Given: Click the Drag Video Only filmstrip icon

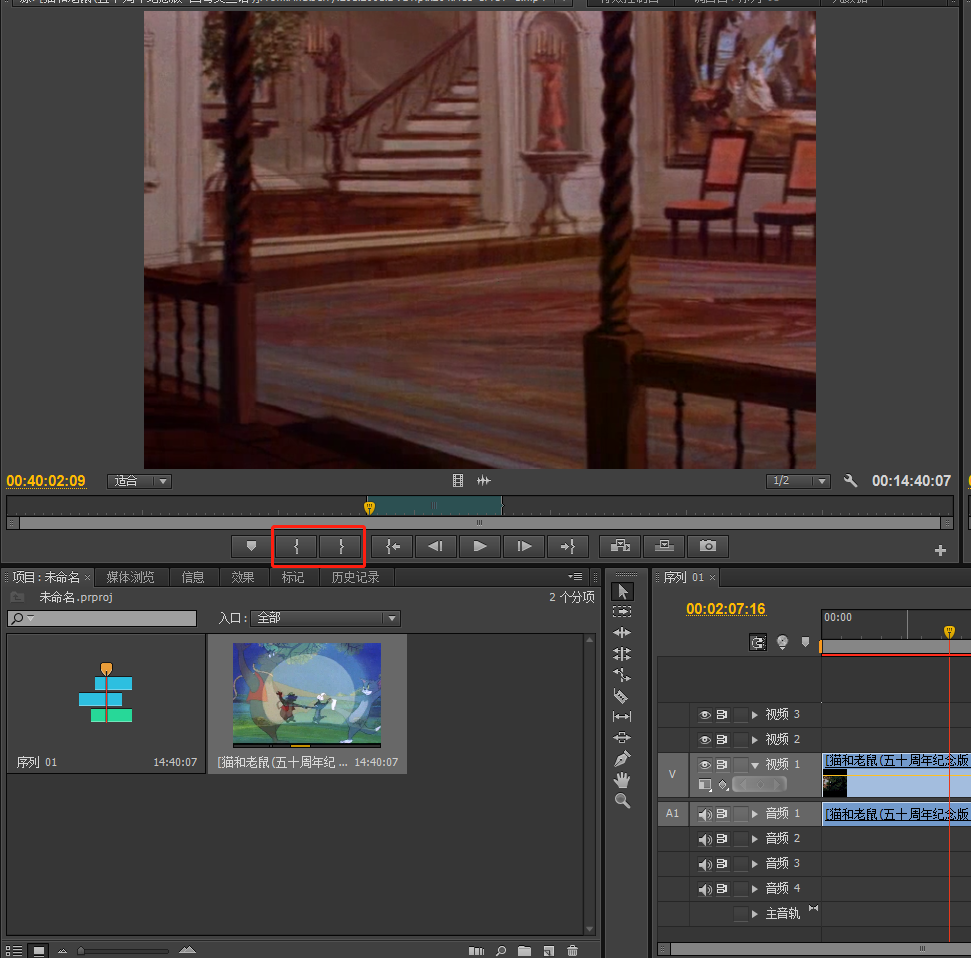Looking at the screenshot, I should [458, 481].
